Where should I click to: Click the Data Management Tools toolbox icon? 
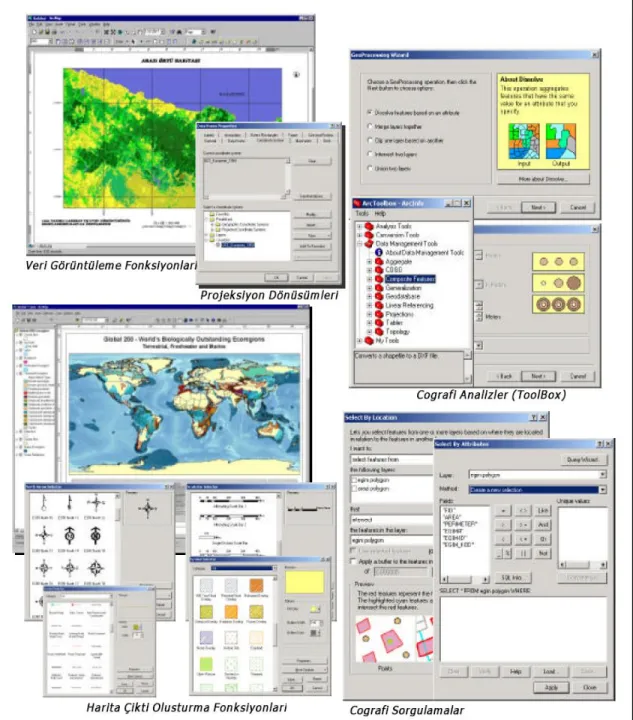pyautogui.click(x=369, y=243)
